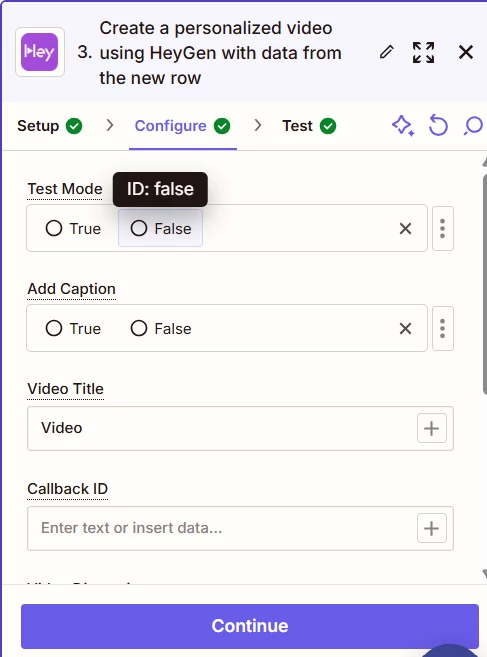Insert data via Callback ID plus button
This screenshot has width=487, height=657.
pos(432,528)
